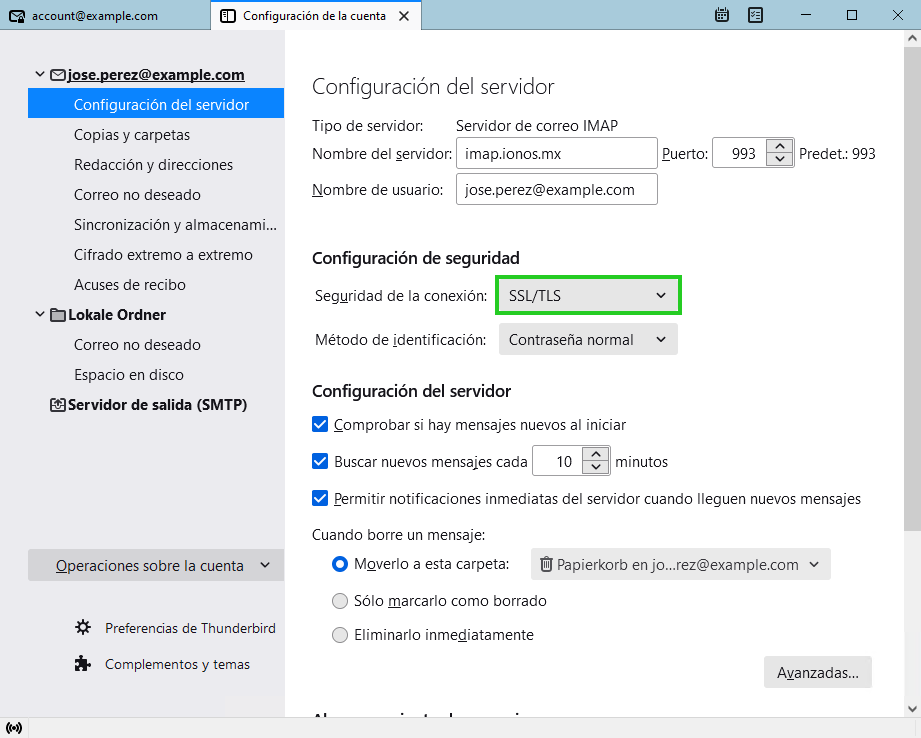The width and height of the screenshot is (921, 738).
Task: Click the mail icon on the account@example.com tab
Action: coord(17,16)
